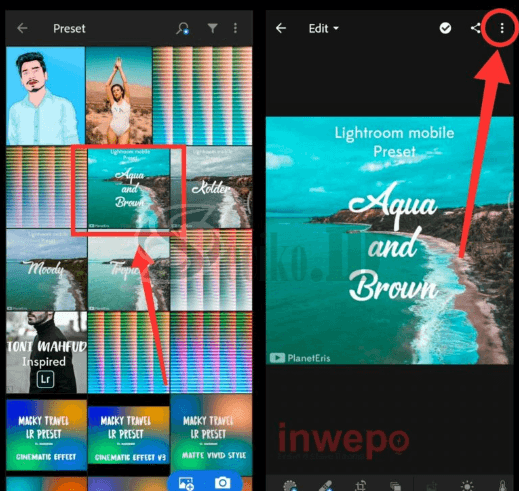Open the Preset album overflow menu
Screen dimensions: 519x491
click(x=235, y=28)
